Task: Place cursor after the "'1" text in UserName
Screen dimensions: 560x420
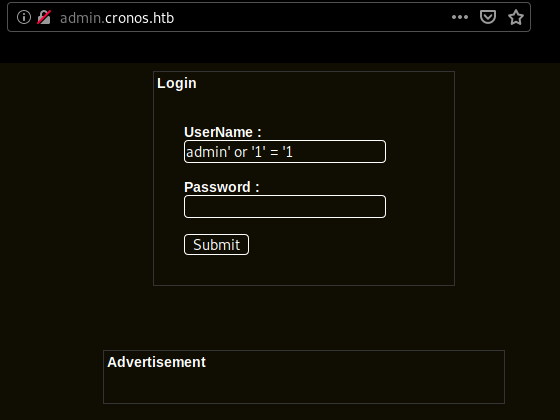Action: [294, 152]
